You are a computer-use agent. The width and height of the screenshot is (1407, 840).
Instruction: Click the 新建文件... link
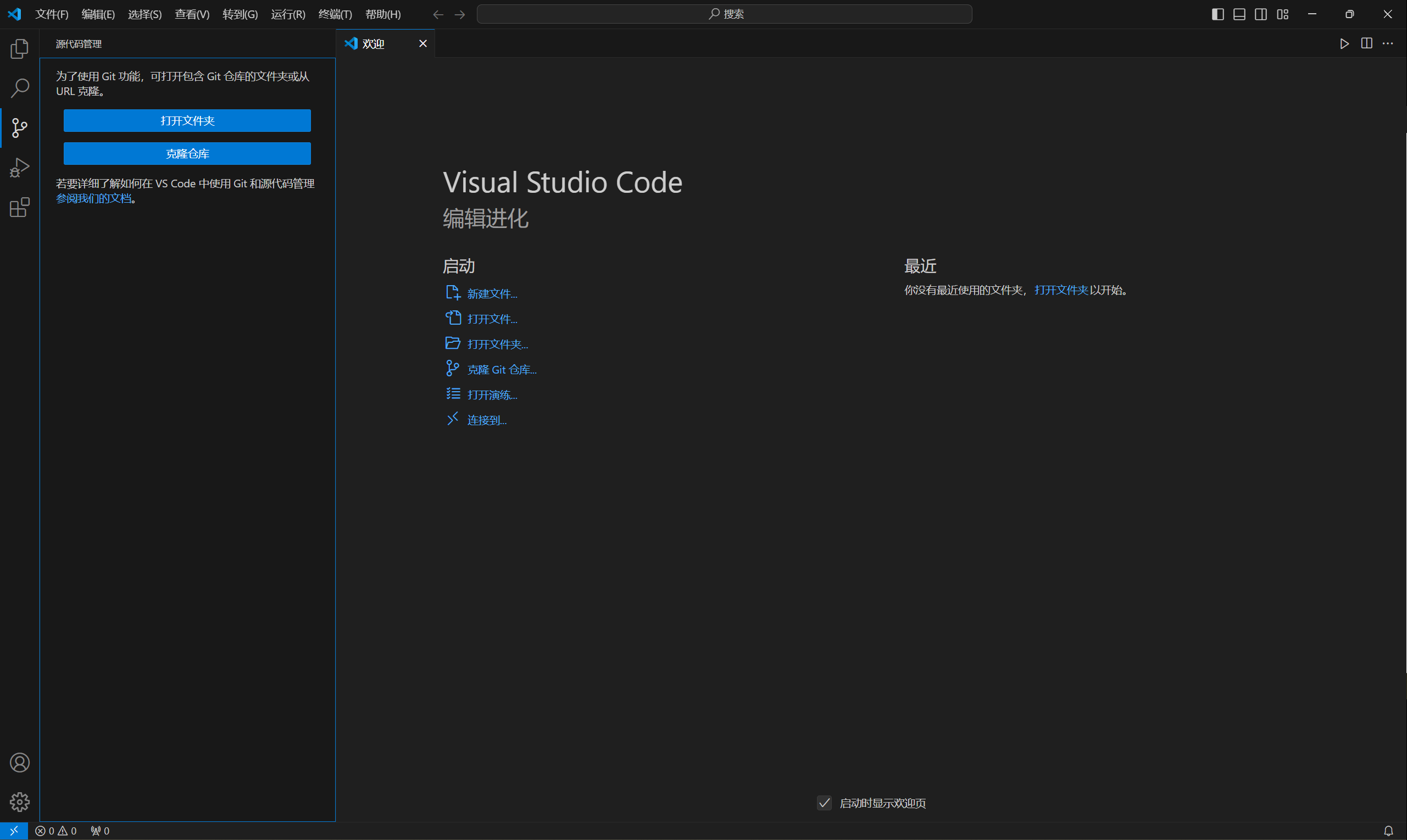(x=492, y=293)
